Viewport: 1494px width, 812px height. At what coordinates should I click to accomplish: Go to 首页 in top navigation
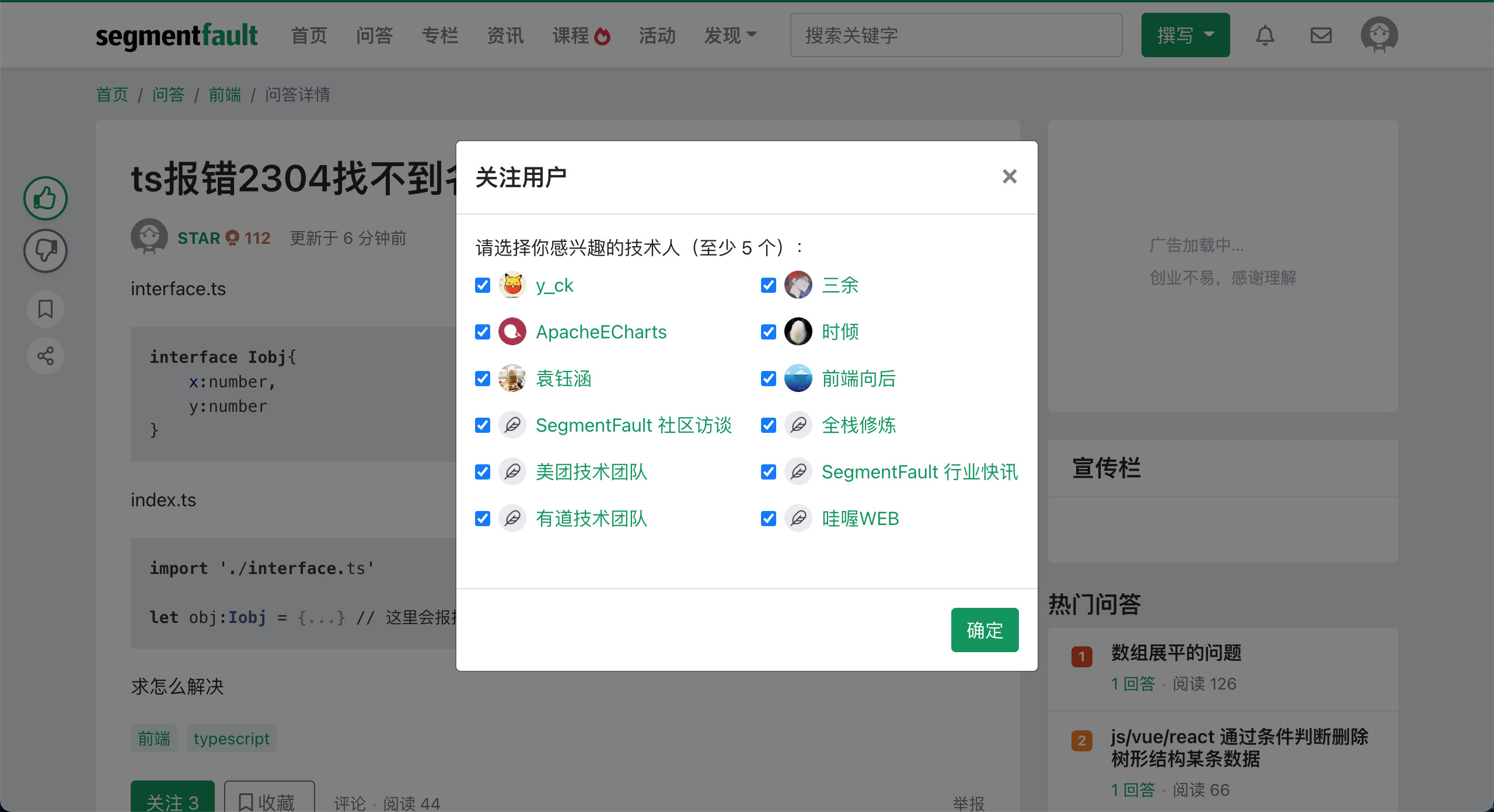click(x=309, y=36)
